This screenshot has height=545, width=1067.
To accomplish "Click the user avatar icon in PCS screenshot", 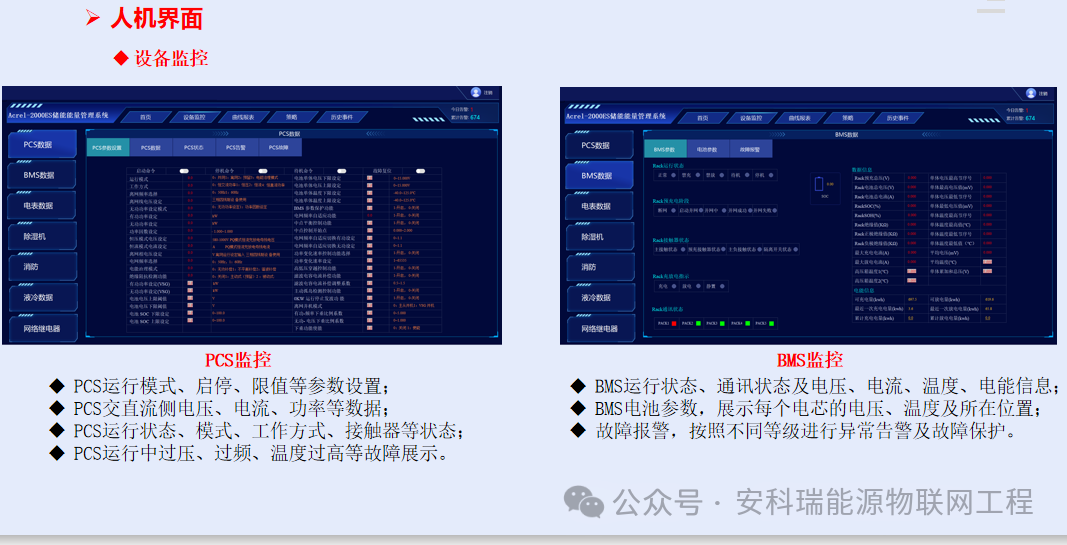I will [476, 93].
